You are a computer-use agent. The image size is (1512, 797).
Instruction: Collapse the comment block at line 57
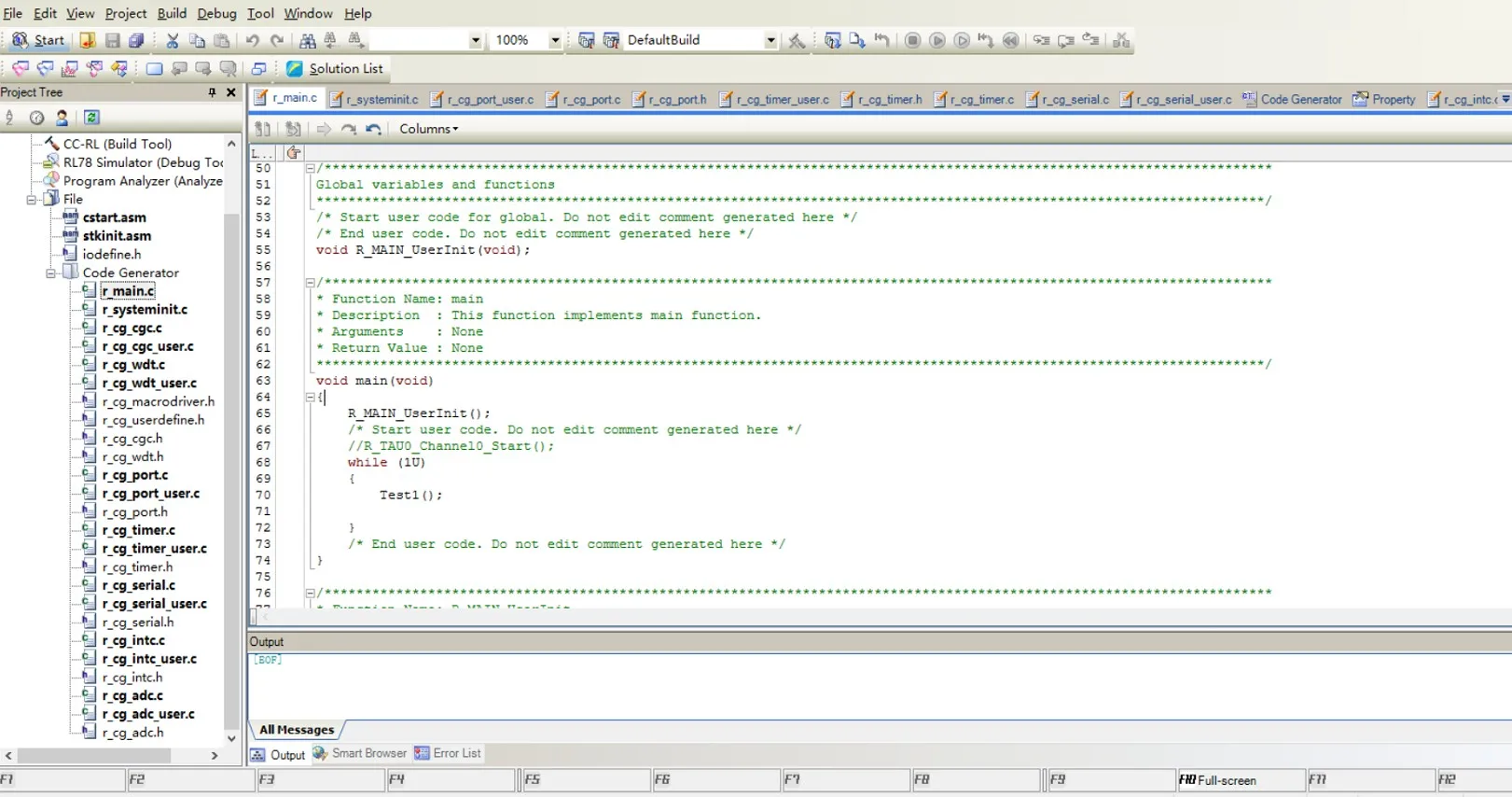click(311, 283)
